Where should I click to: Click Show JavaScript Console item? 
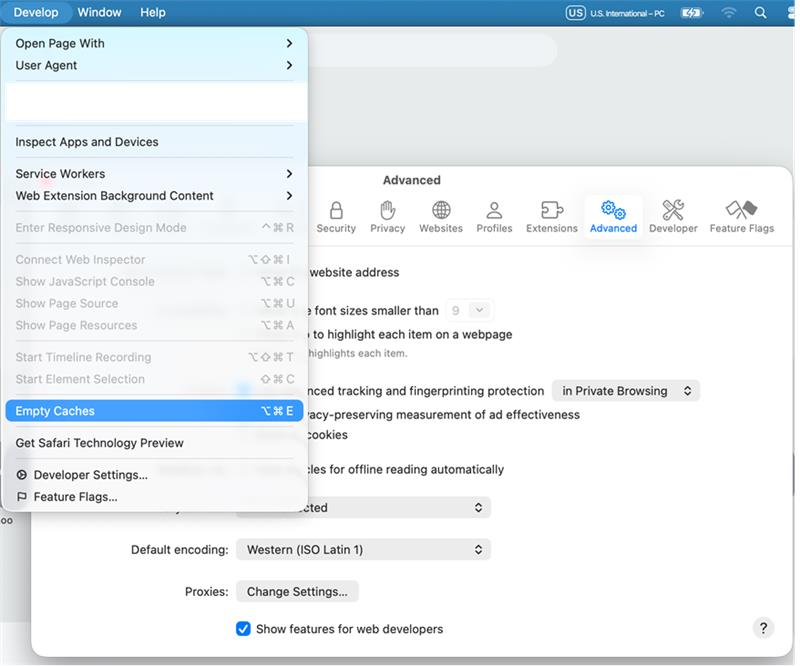[154, 281]
